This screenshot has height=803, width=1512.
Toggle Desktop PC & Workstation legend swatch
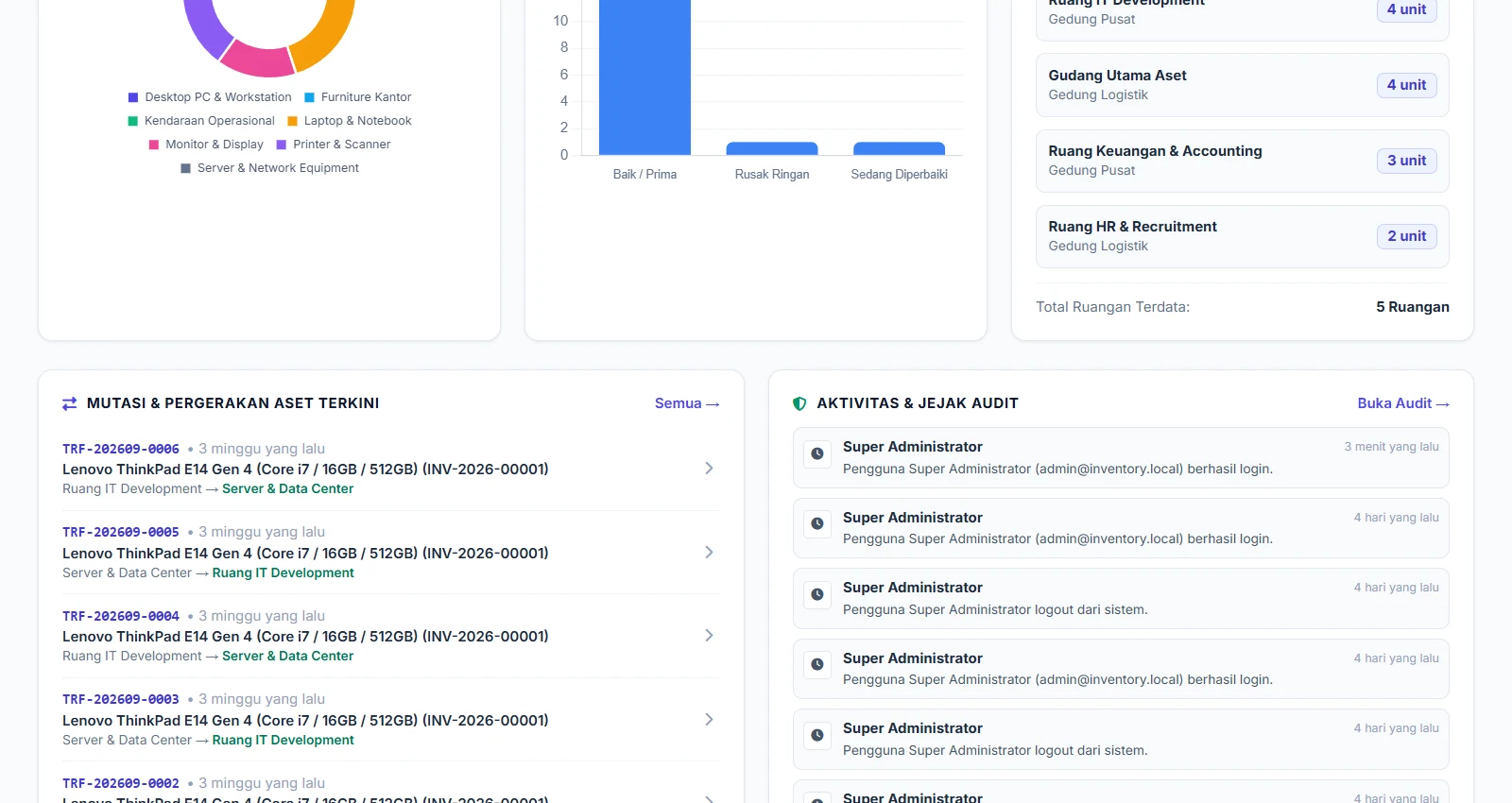click(x=133, y=97)
